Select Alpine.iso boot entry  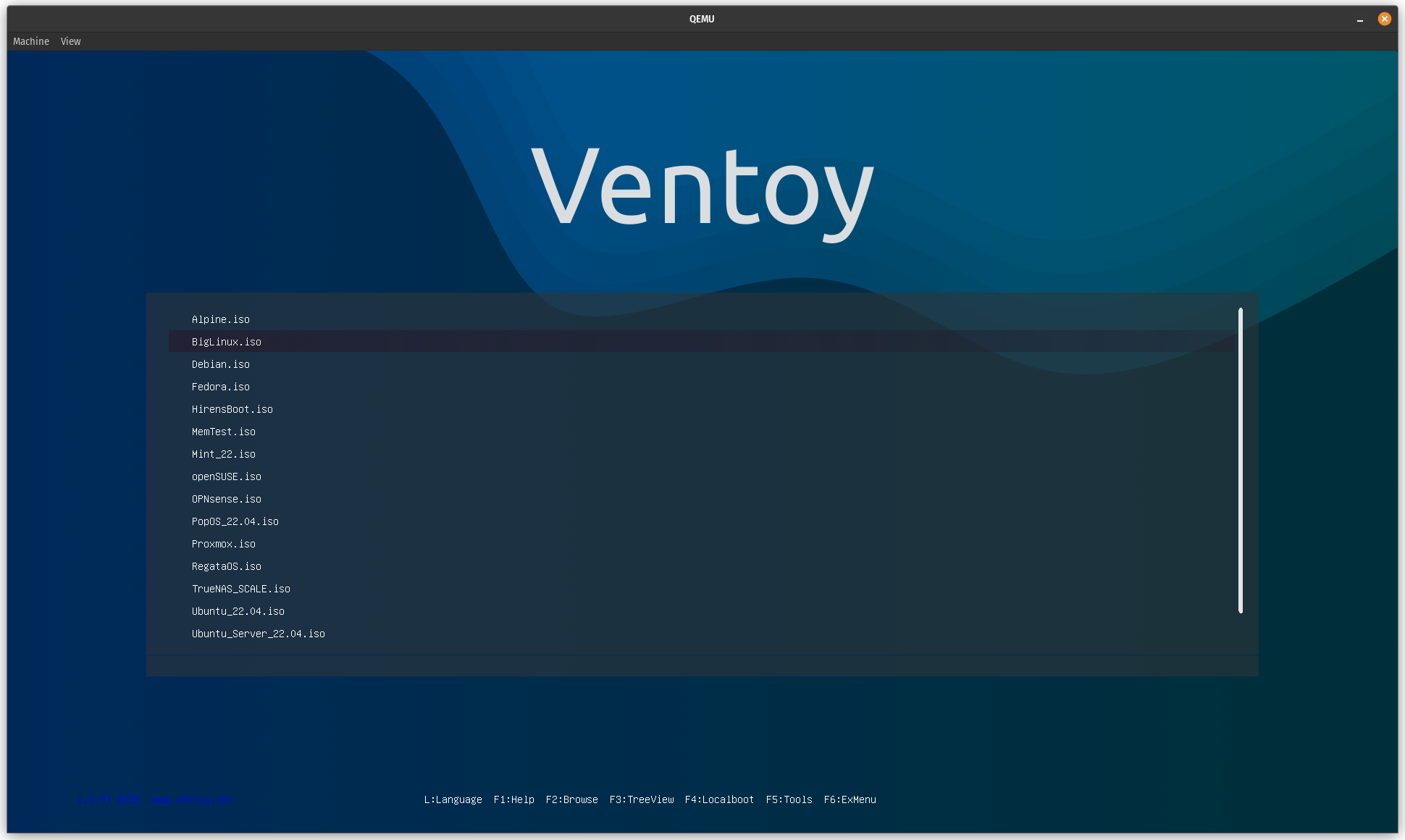(x=702, y=319)
